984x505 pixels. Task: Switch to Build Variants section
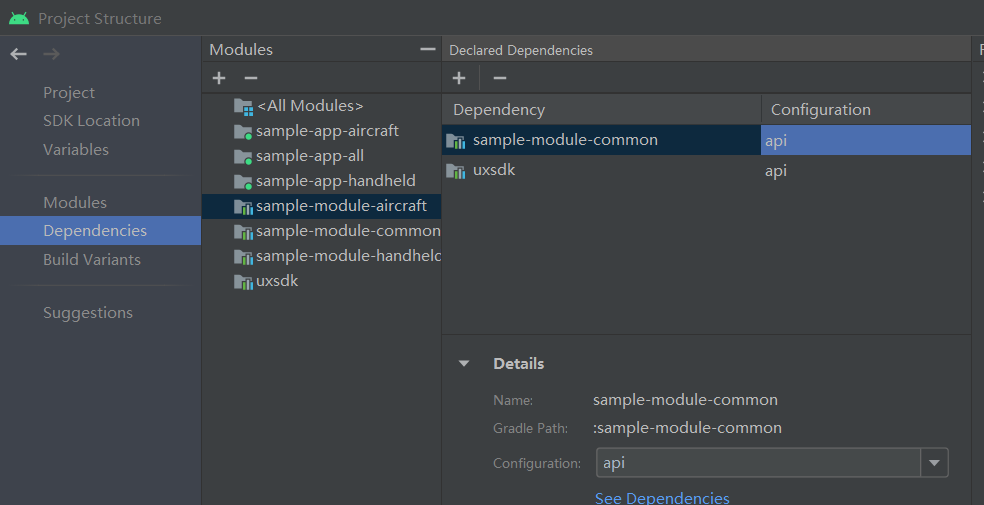coord(92,260)
